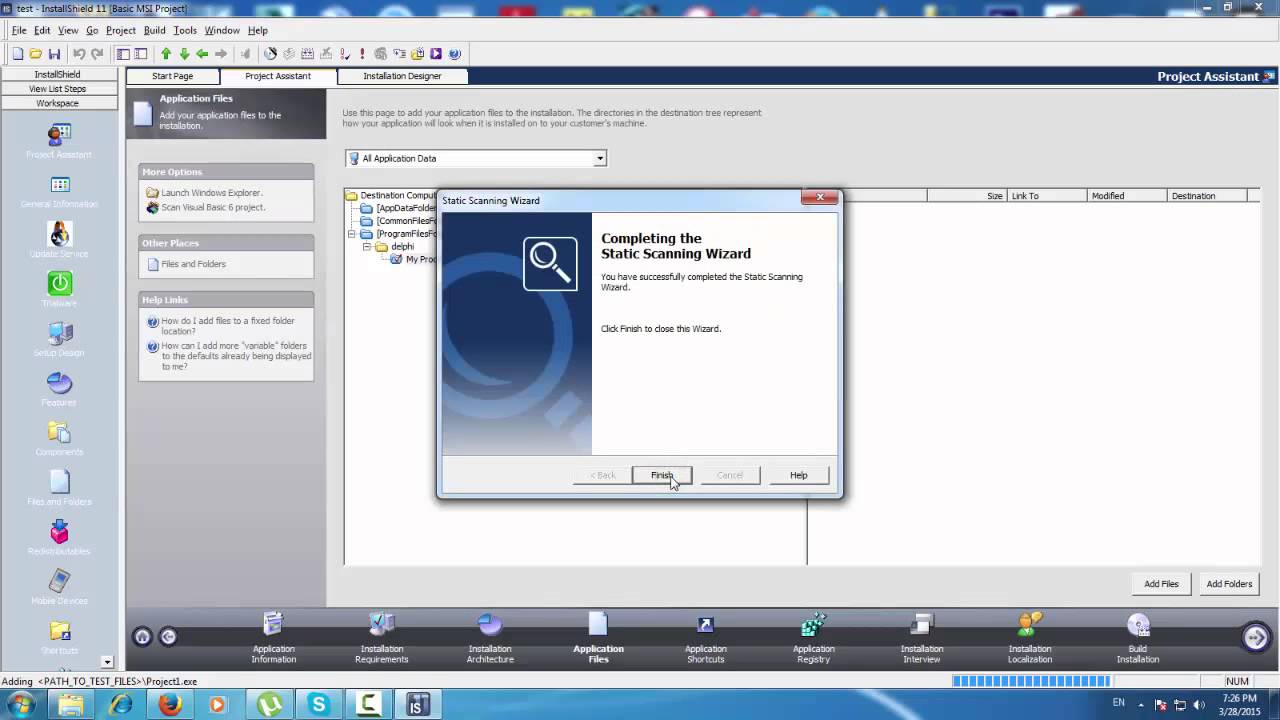Go to Build Installation step
This screenshot has height=720, width=1280.
click(x=1138, y=638)
